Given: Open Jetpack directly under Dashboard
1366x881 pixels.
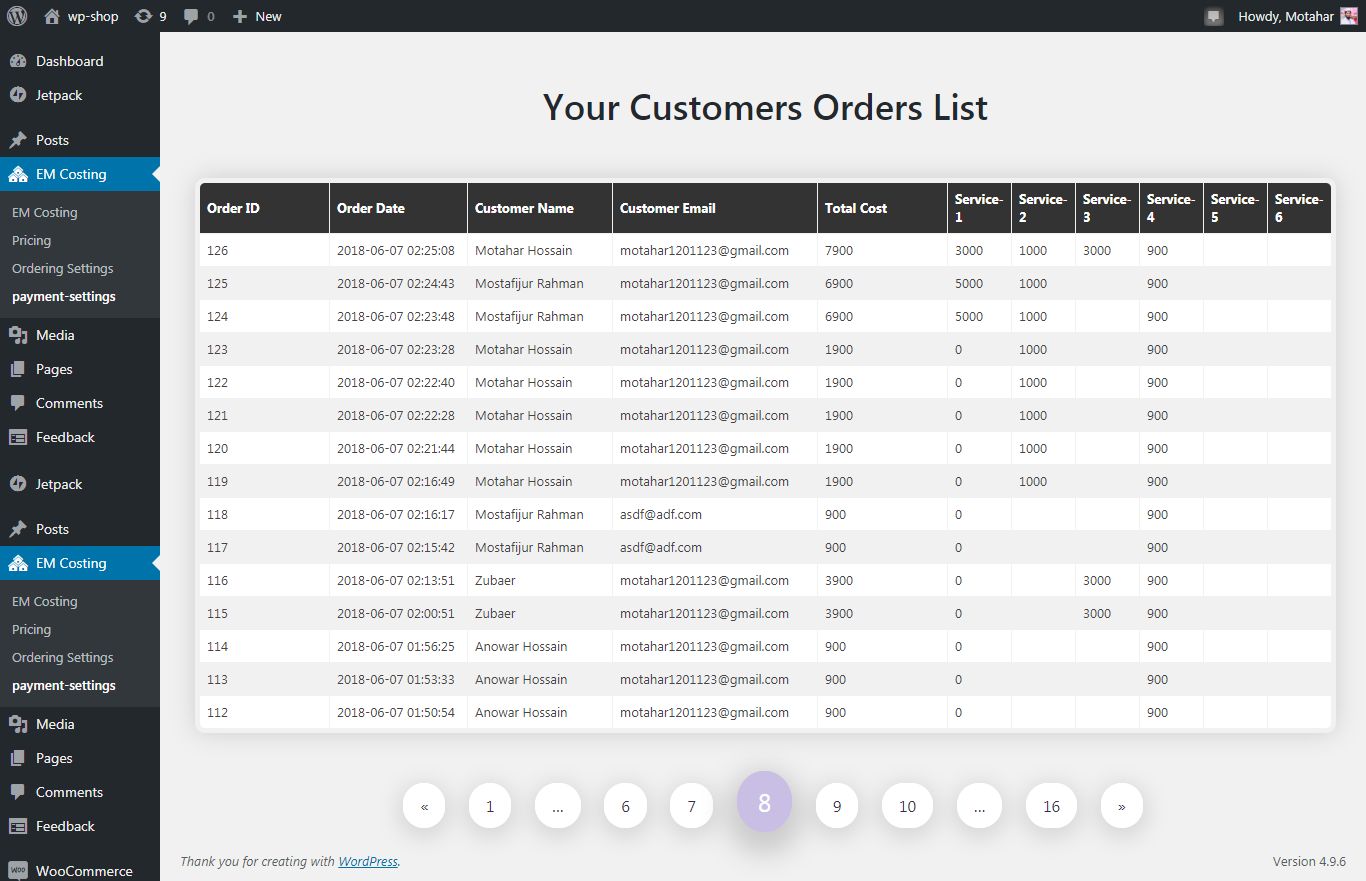Looking at the screenshot, I should 59,95.
